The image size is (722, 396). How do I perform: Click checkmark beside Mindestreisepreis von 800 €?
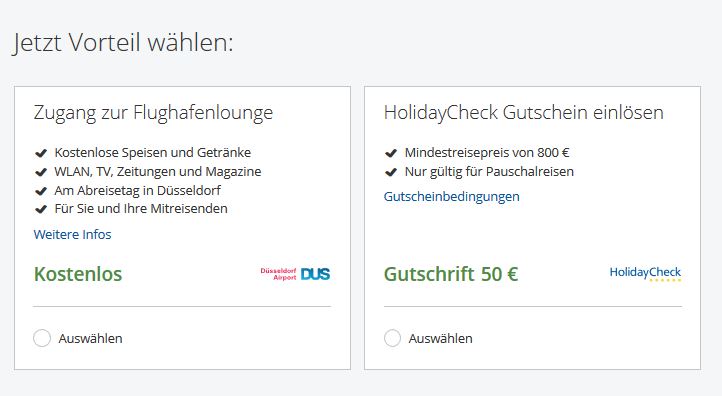point(391,153)
